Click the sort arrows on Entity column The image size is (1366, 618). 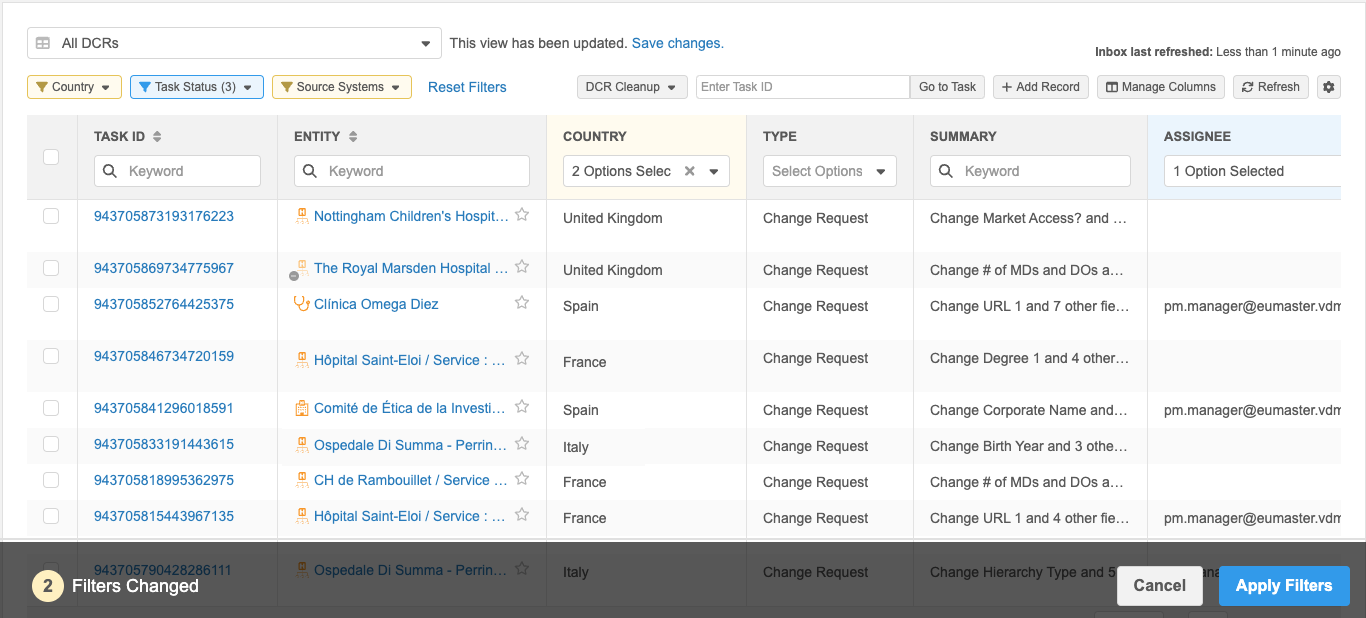tap(353, 136)
